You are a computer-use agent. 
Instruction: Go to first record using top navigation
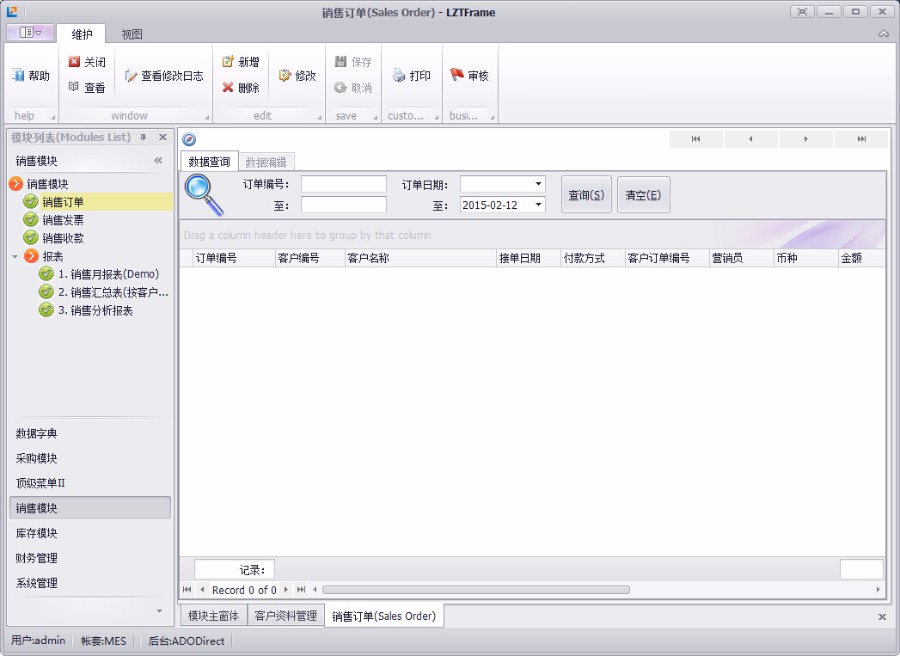pos(696,139)
